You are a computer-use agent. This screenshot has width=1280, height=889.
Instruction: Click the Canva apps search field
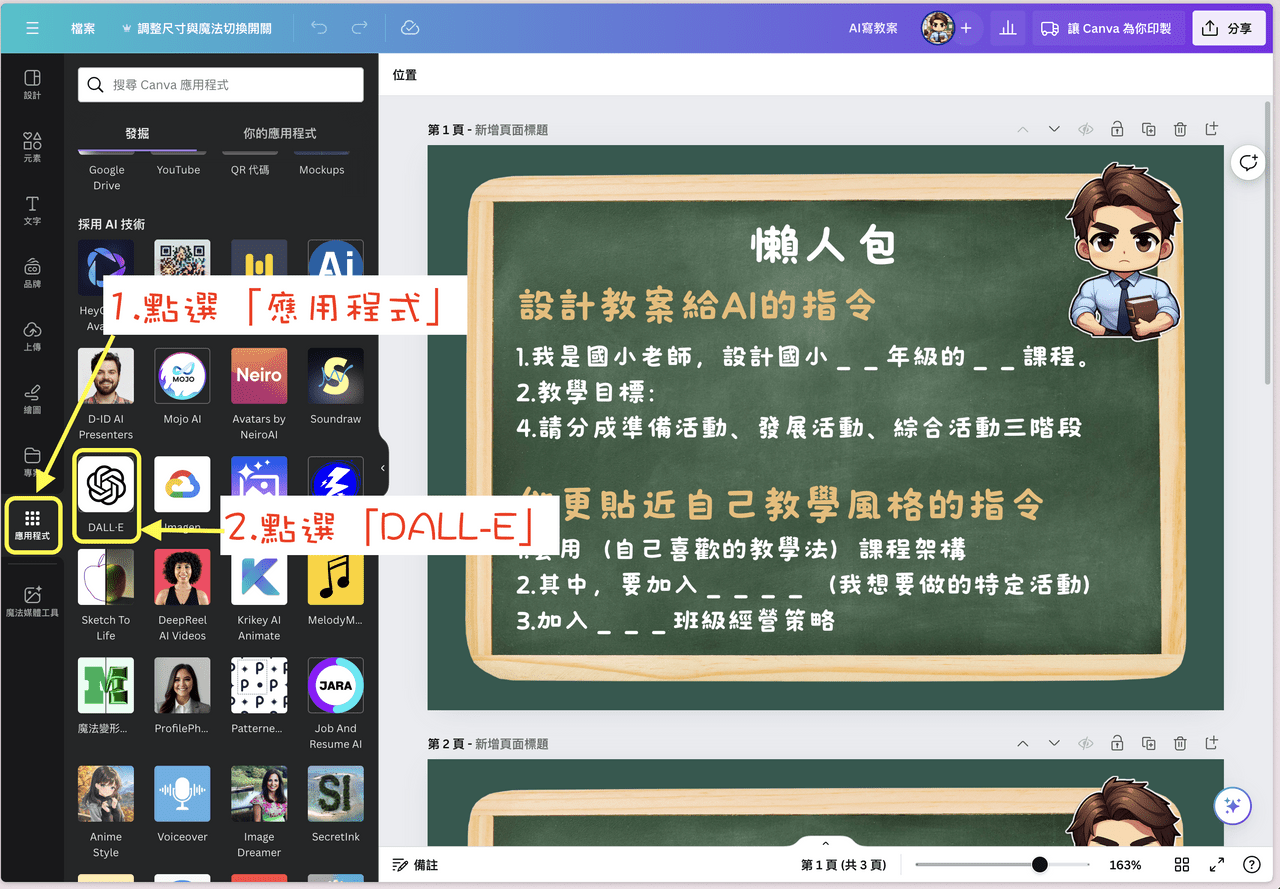pos(220,85)
